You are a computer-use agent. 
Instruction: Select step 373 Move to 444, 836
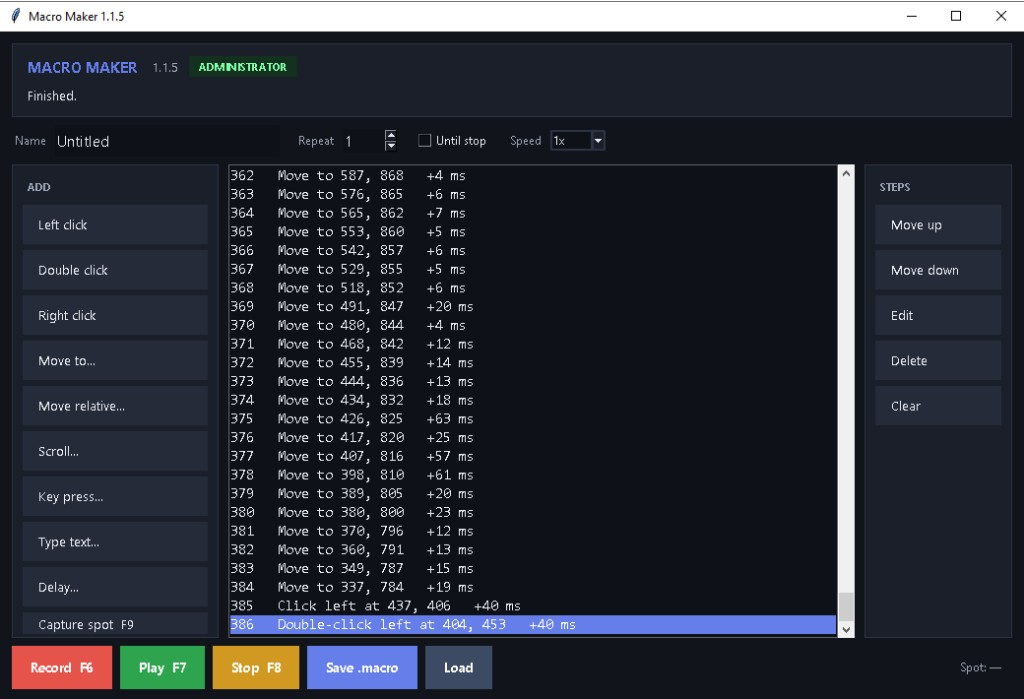click(533, 382)
